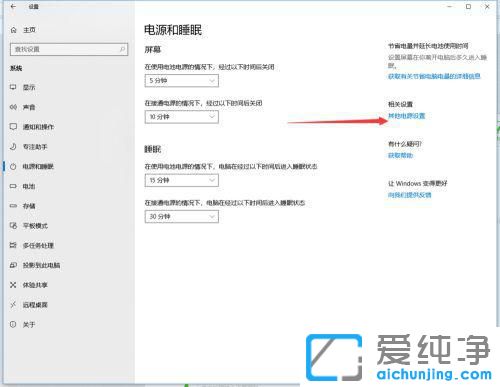Select the 显示 display icon
Screen dimensions: 500x387
(13, 87)
